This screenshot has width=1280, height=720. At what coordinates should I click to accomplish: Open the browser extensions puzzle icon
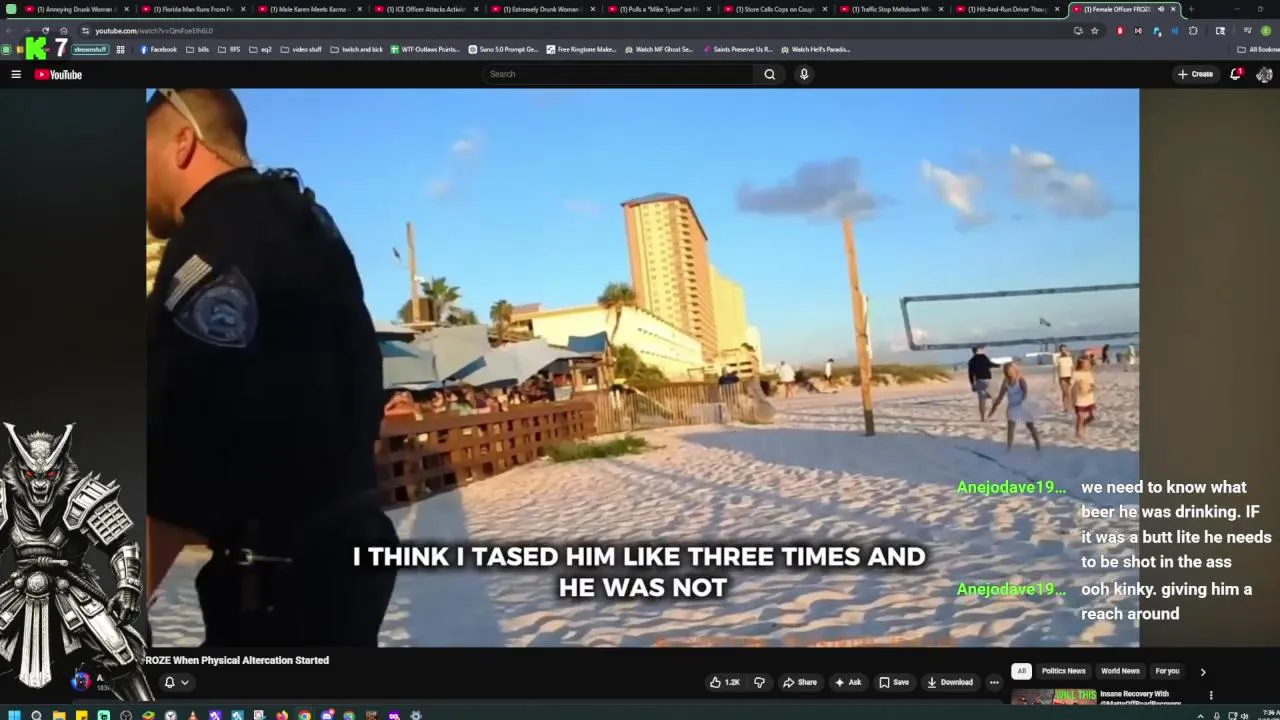tap(1193, 30)
